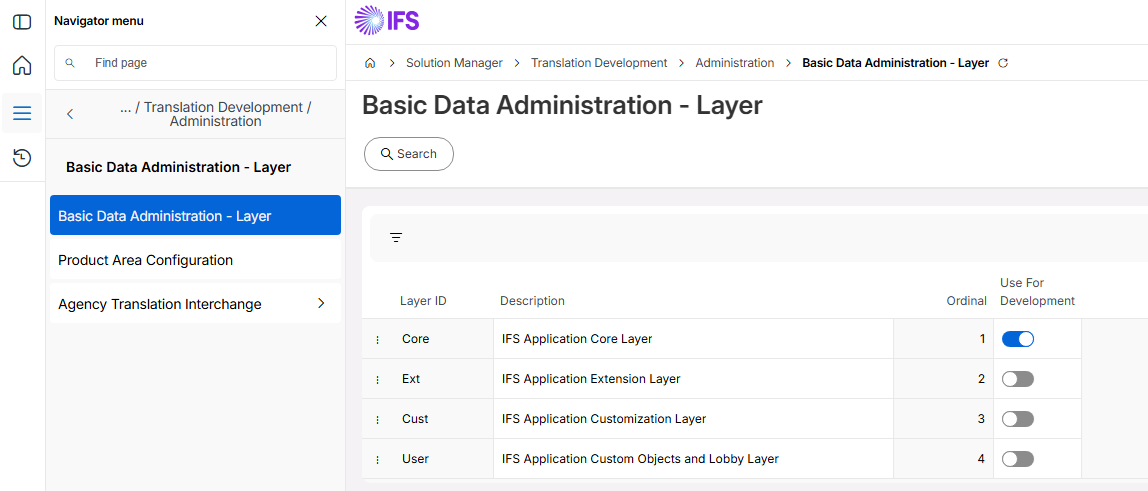
Task: Go back with the navigator back chevron
Action: pos(70,113)
